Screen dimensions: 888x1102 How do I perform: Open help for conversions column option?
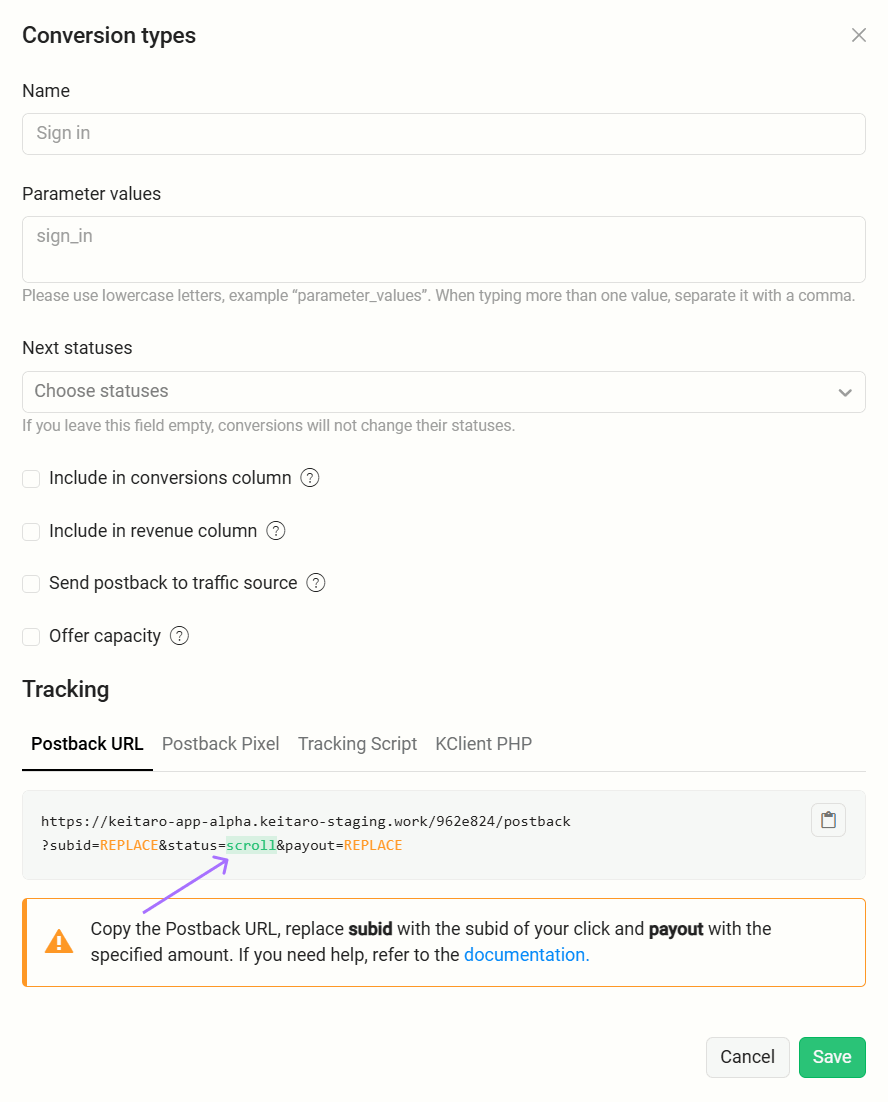(x=310, y=478)
